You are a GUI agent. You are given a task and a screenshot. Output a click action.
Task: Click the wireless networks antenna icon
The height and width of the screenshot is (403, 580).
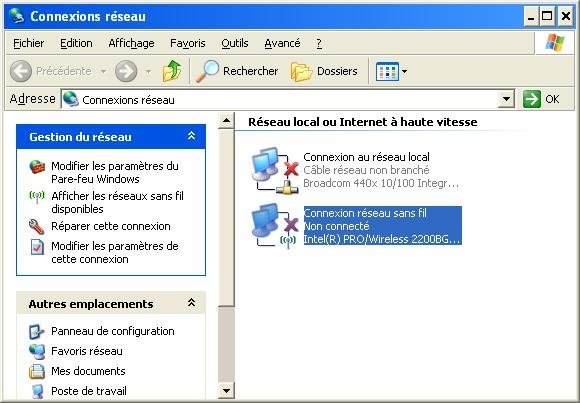[37, 197]
